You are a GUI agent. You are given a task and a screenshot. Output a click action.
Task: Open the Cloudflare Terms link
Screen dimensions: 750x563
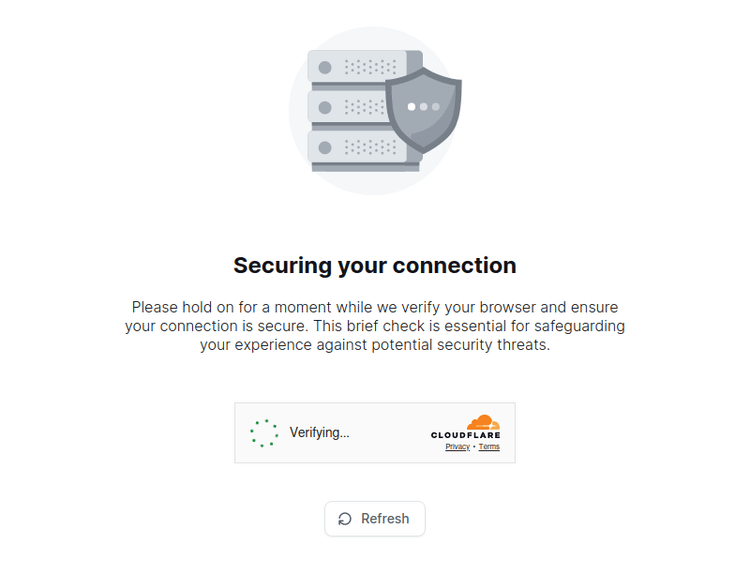pos(489,447)
